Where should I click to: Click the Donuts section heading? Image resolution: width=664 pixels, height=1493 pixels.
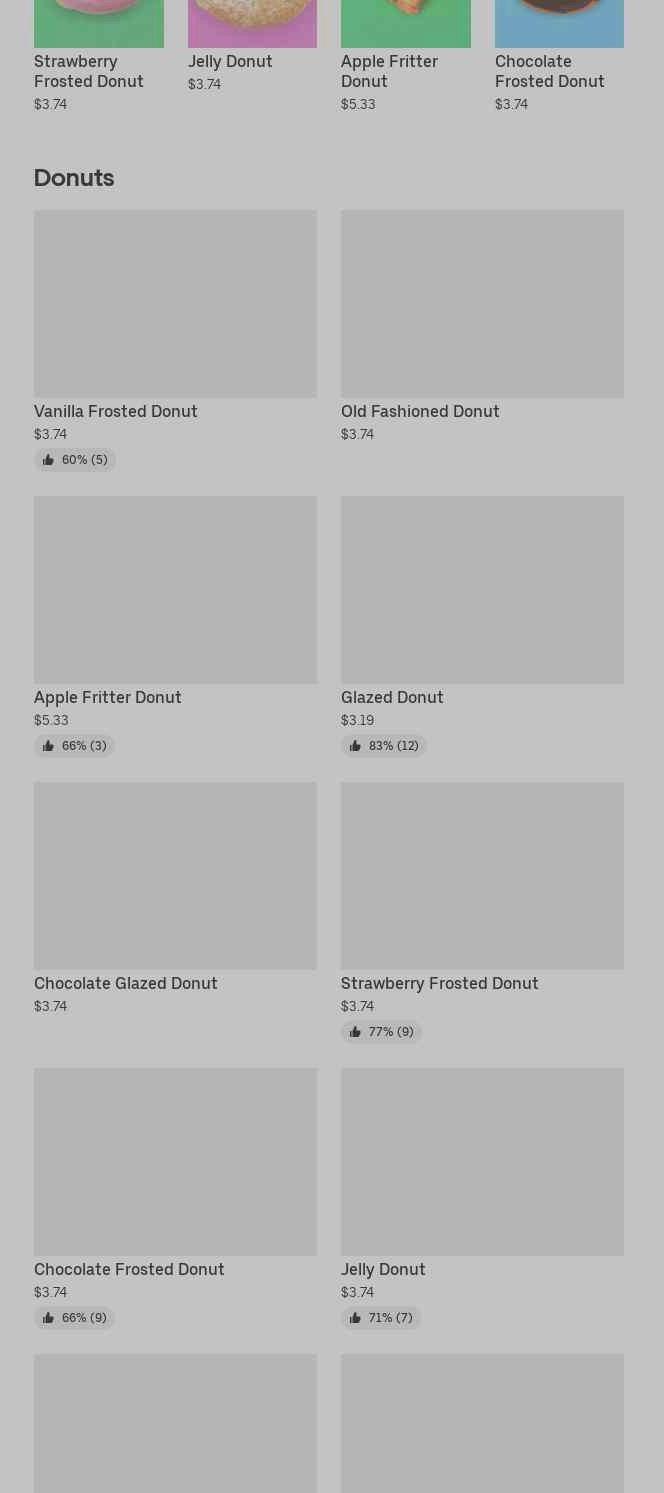74,177
